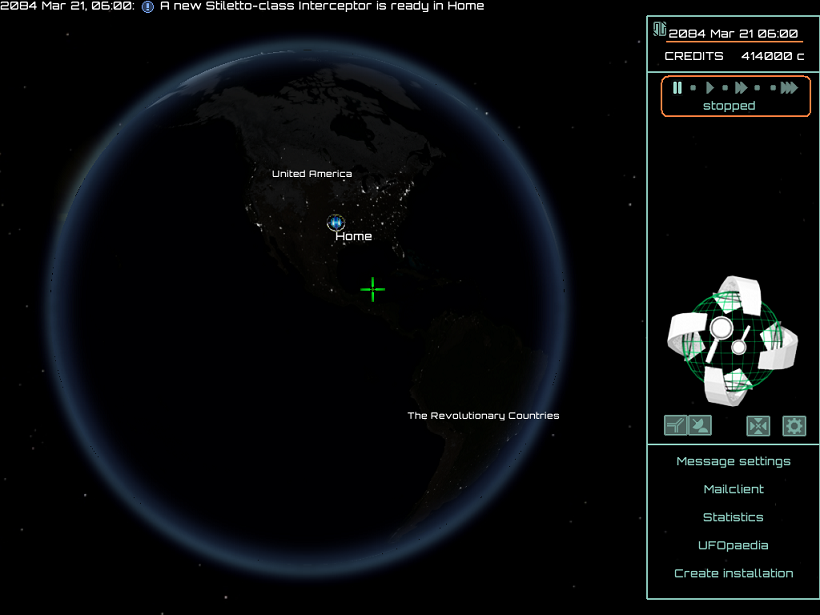Click the 414000 c credits value
This screenshot has width=820, height=615.
pyautogui.click(x=772, y=56)
